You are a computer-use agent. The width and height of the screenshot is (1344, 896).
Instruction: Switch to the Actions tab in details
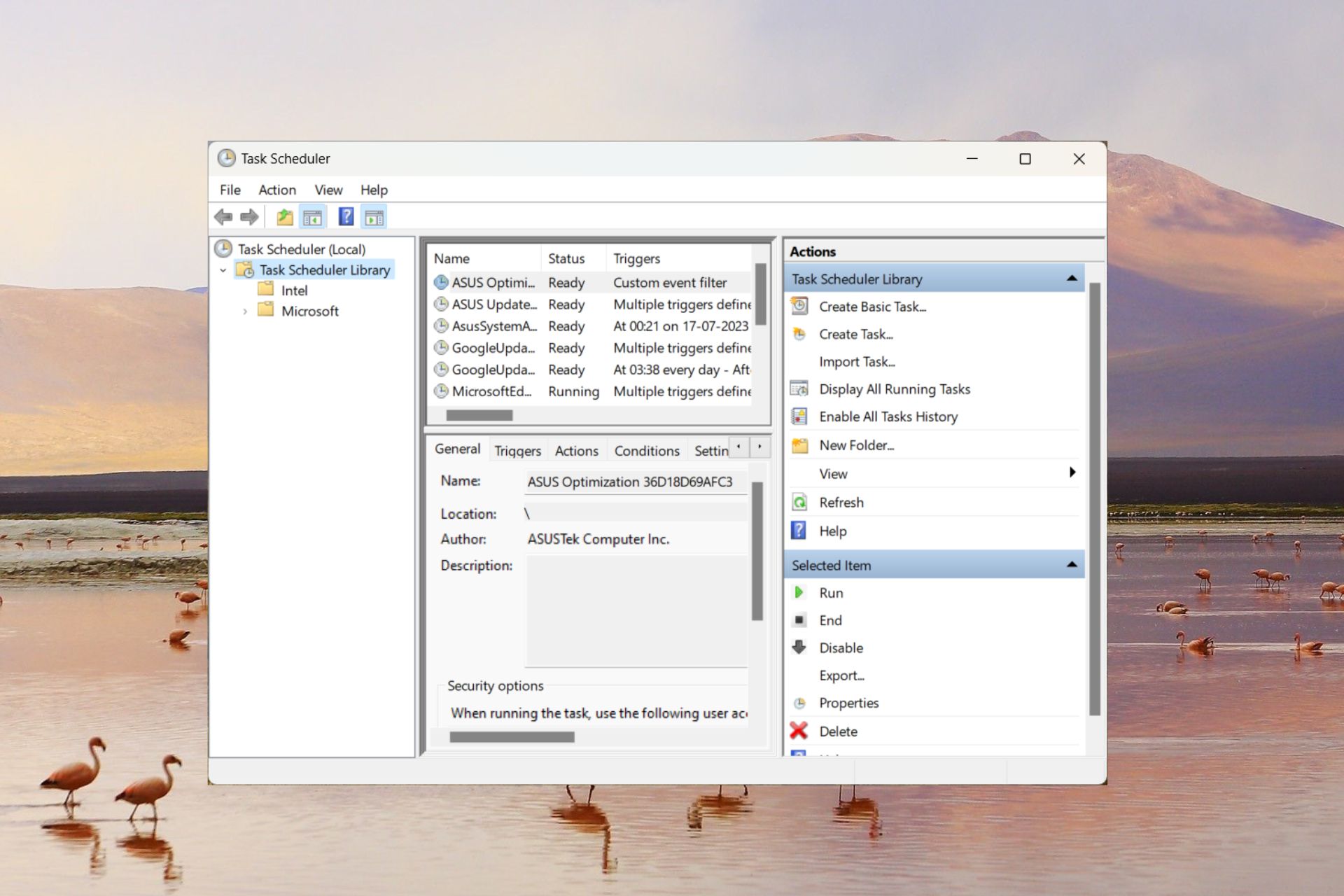click(x=577, y=451)
